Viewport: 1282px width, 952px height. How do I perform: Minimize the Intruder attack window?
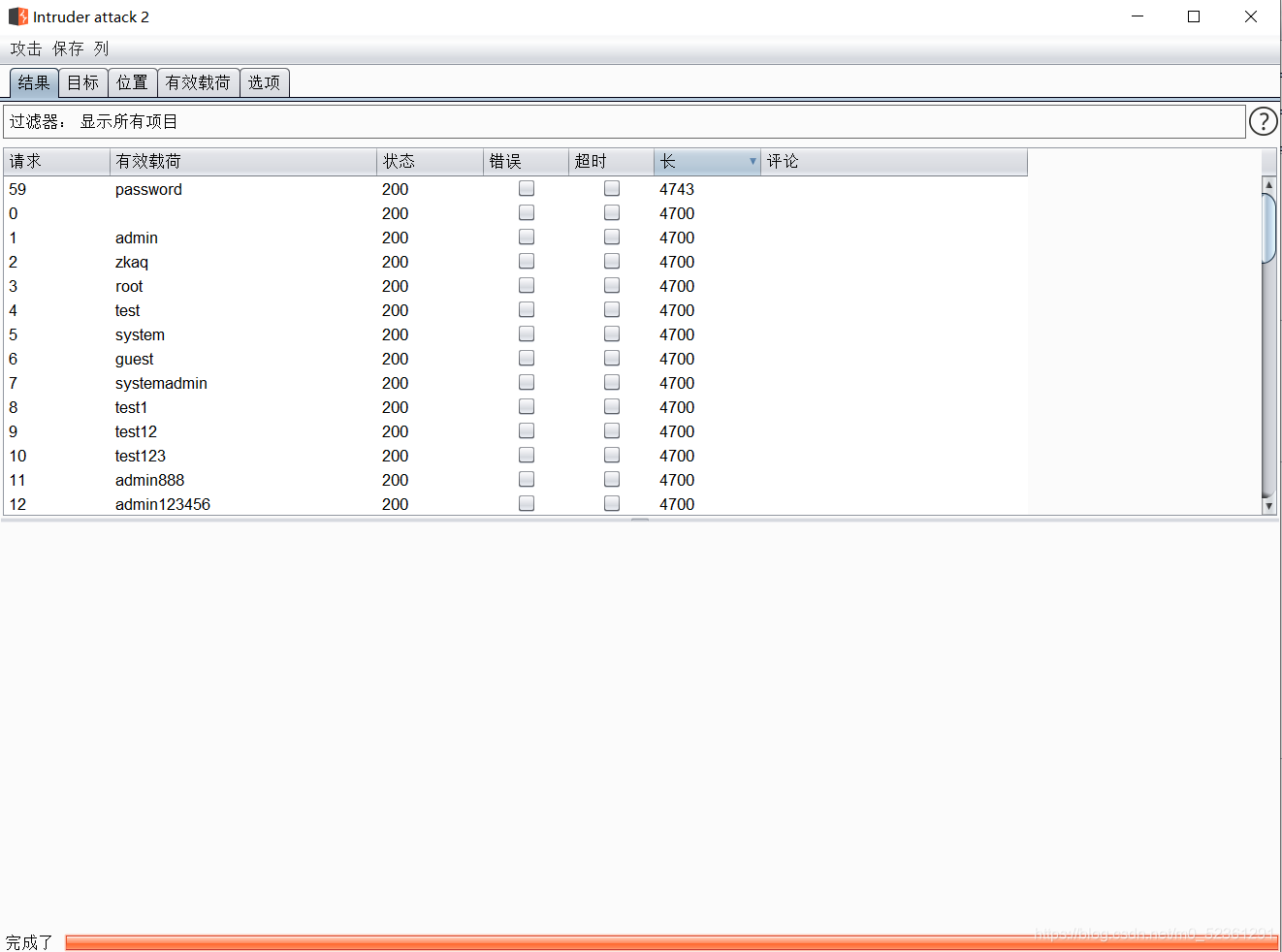[x=1138, y=16]
